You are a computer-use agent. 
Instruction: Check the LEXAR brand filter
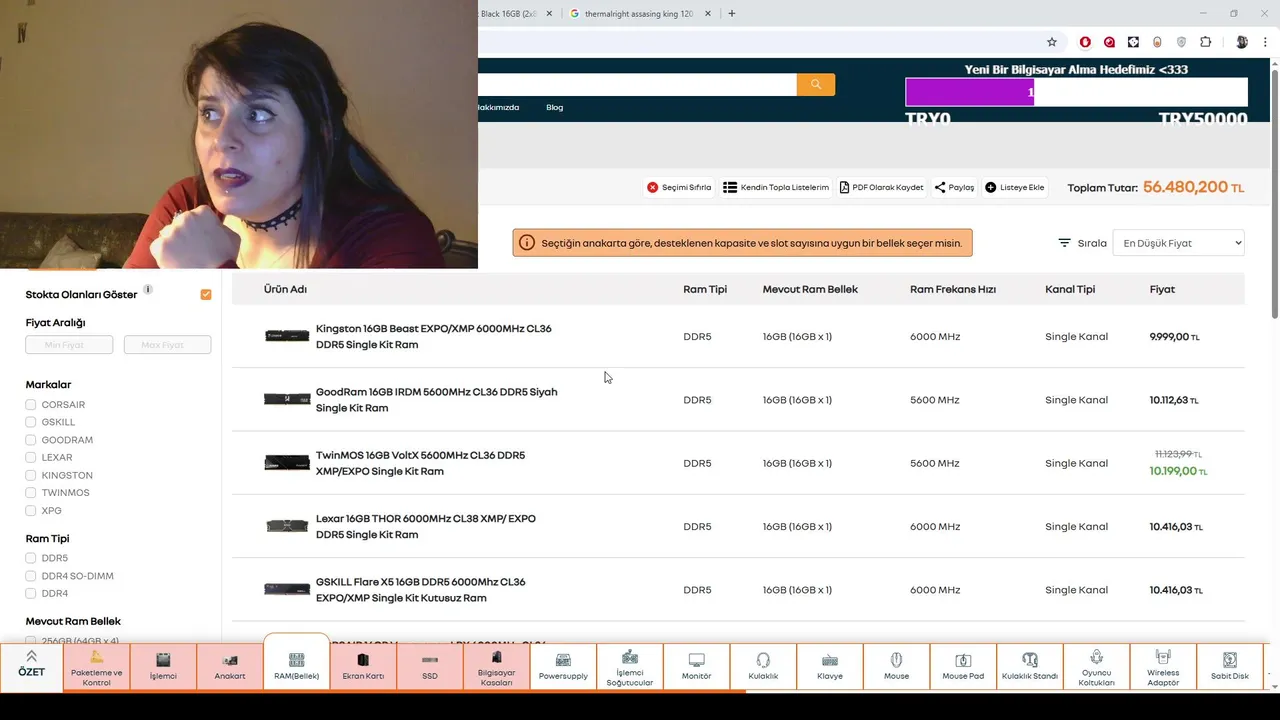31,458
